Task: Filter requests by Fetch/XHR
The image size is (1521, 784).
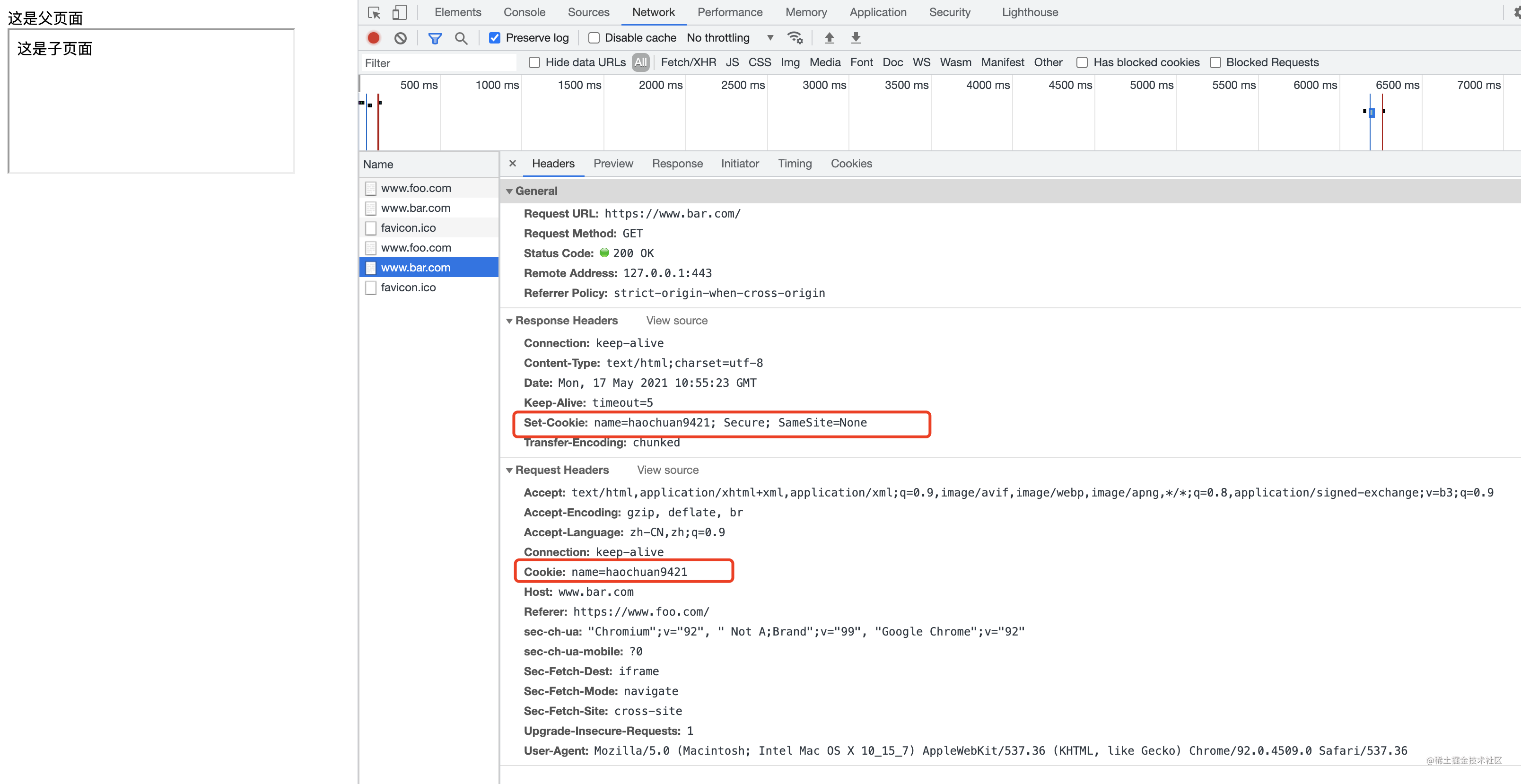Action: [x=688, y=62]
